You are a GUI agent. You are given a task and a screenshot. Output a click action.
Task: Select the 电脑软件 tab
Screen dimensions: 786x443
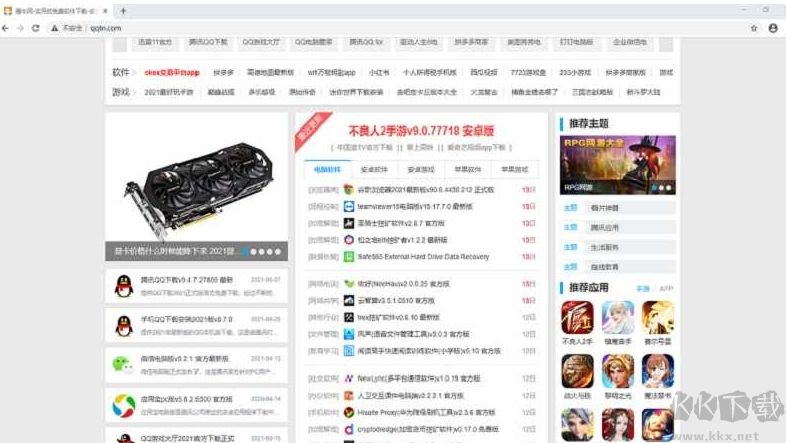pyautogui.click(x=327, y=170)
